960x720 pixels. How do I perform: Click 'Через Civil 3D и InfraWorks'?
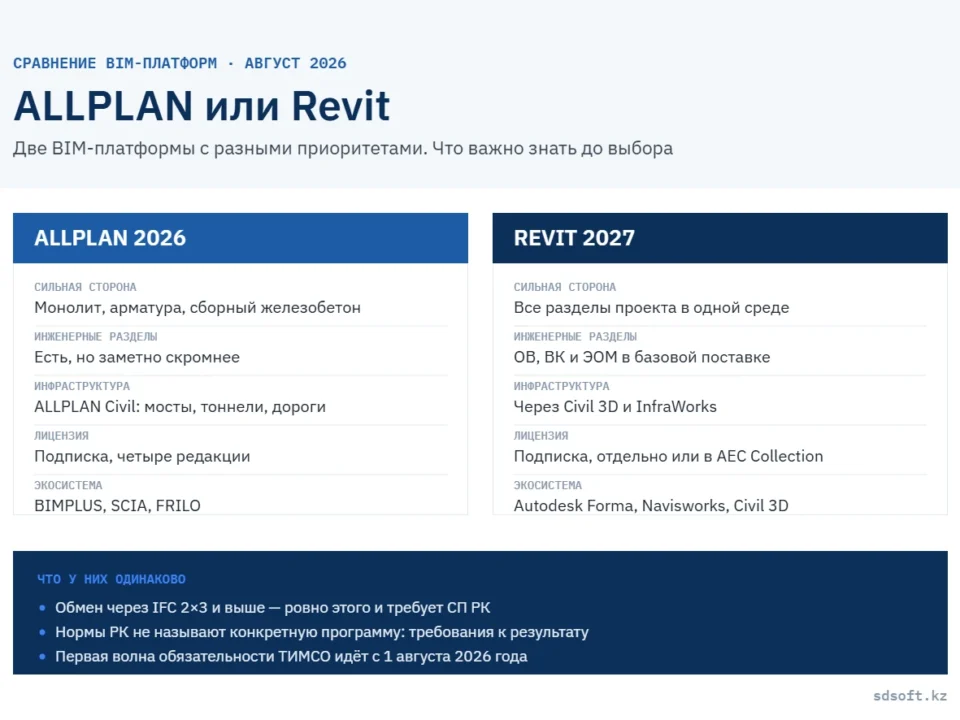(615, 407)
